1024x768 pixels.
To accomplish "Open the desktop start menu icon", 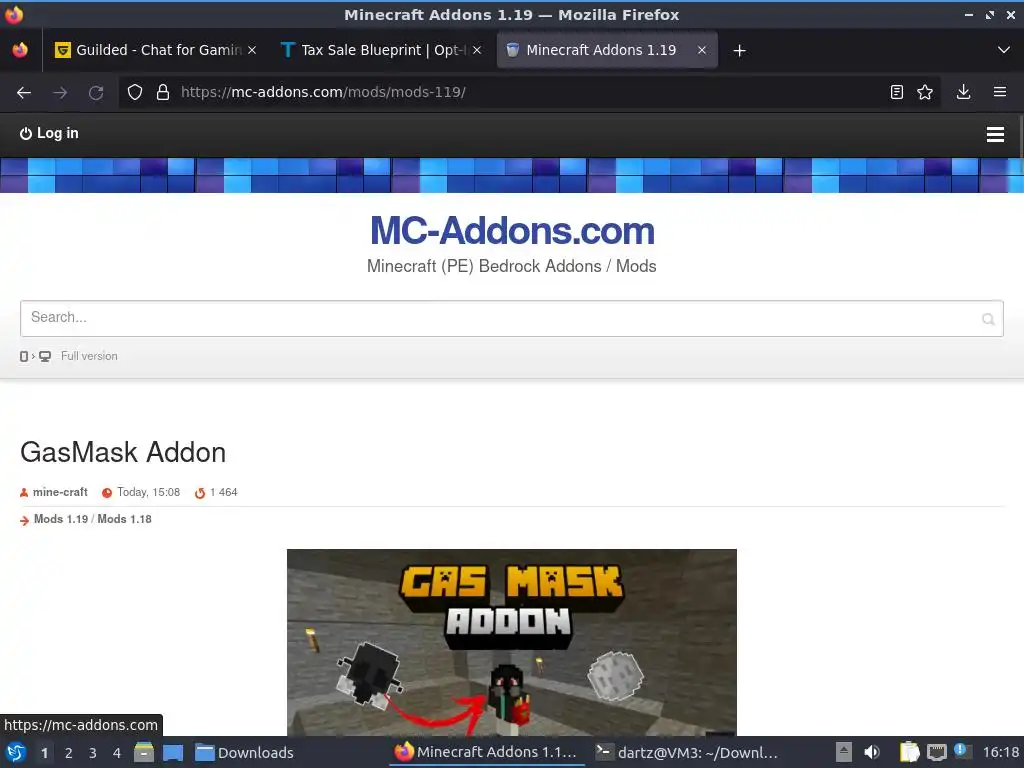I will [16, 752].
